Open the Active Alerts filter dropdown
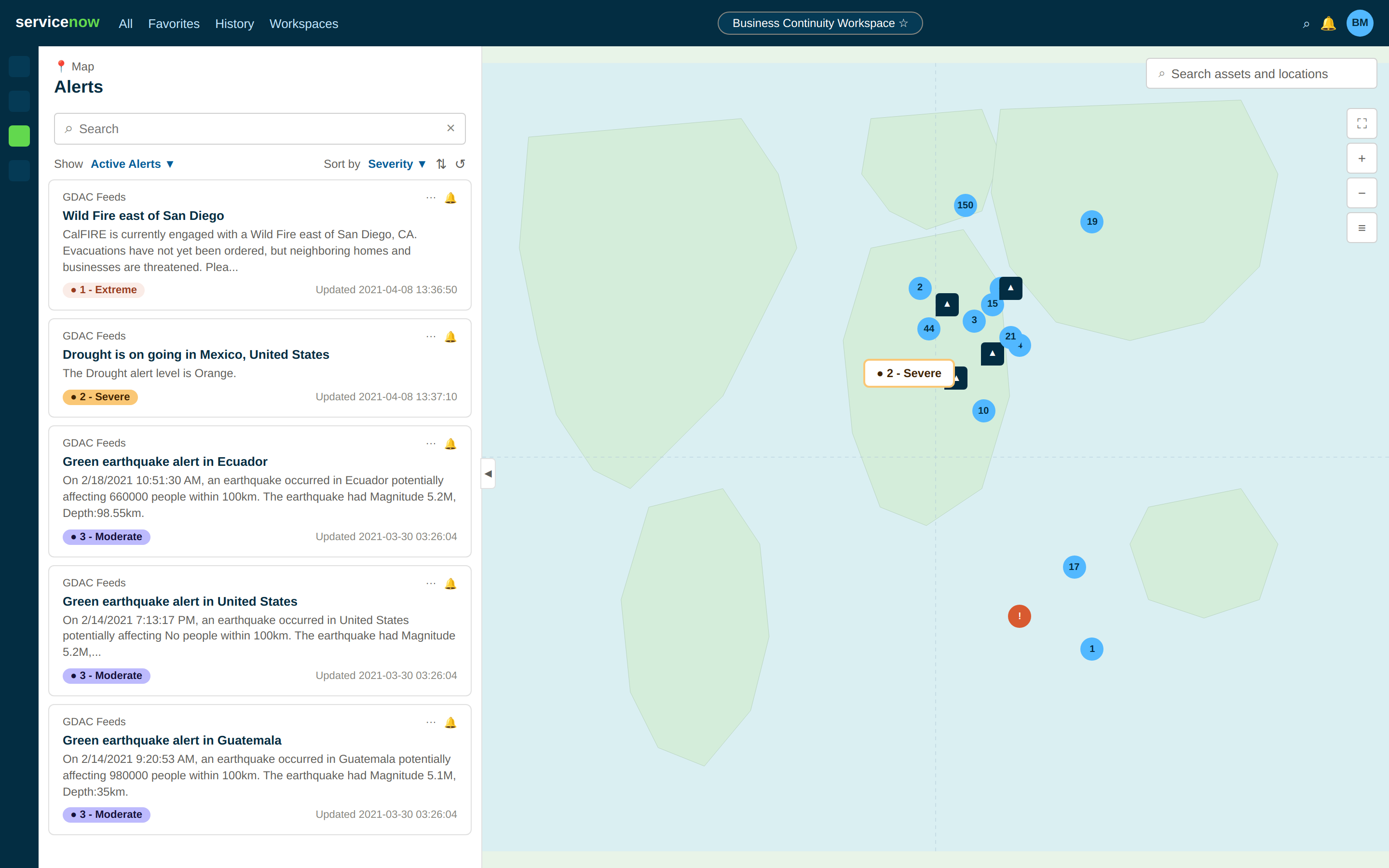 coord(132,164)
